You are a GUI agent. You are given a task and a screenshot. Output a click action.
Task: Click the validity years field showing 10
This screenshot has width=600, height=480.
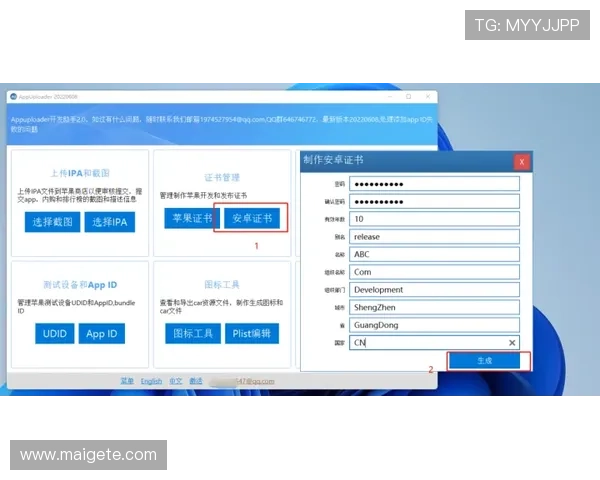point(434,219)
